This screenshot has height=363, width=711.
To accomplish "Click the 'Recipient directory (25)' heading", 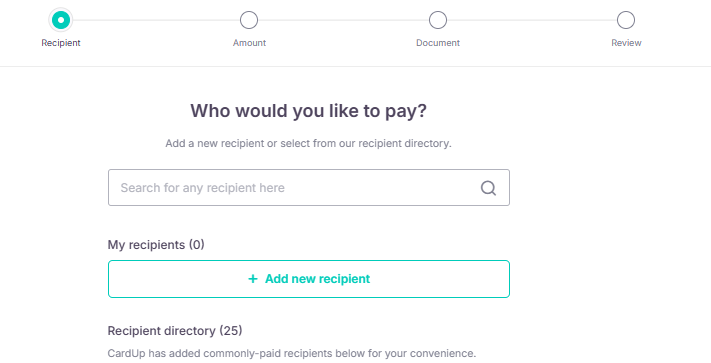I will coord(175,331).
